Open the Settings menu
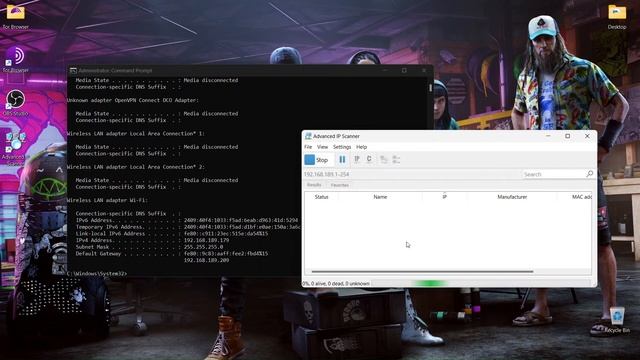 [x=342, y=147]
